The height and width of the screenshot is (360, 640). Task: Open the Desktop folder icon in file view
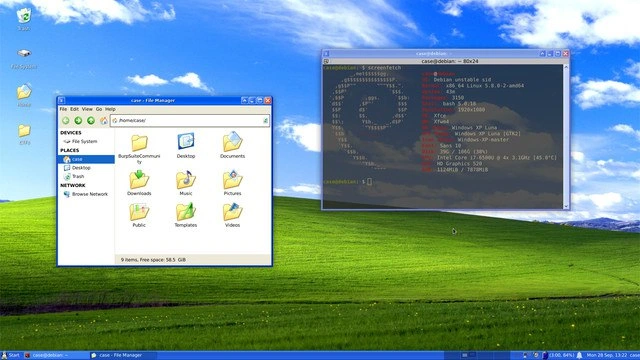pyautogui.click(x=186, y=145)
